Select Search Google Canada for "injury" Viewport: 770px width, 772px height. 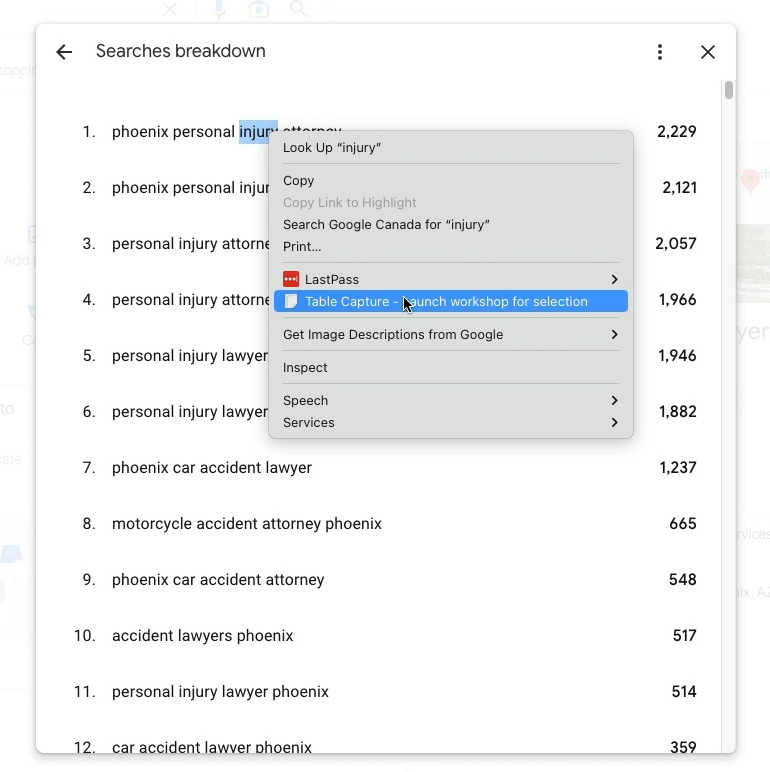386,225
